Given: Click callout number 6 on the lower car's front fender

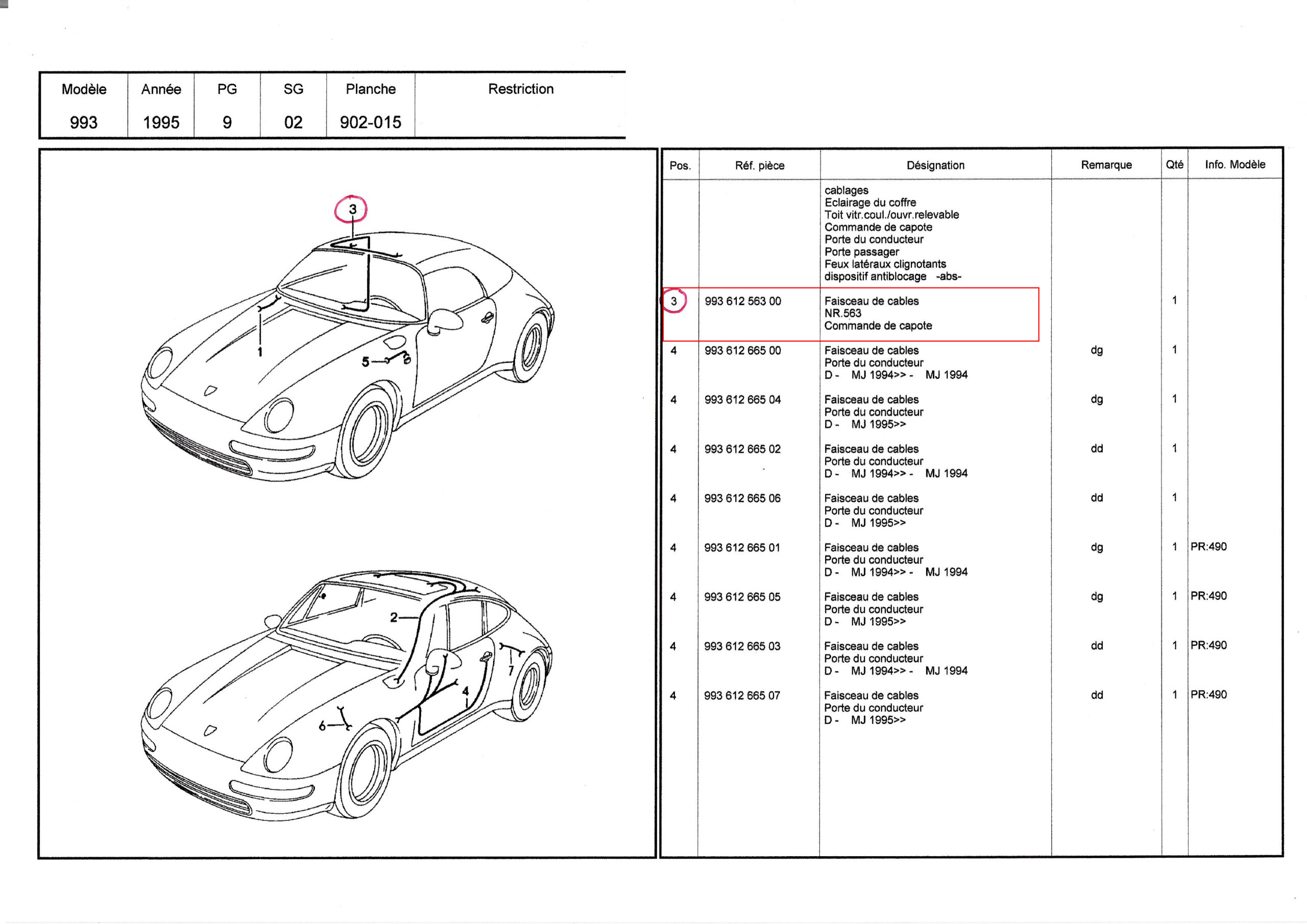Looking at the screenshot, I should point(322,726).
